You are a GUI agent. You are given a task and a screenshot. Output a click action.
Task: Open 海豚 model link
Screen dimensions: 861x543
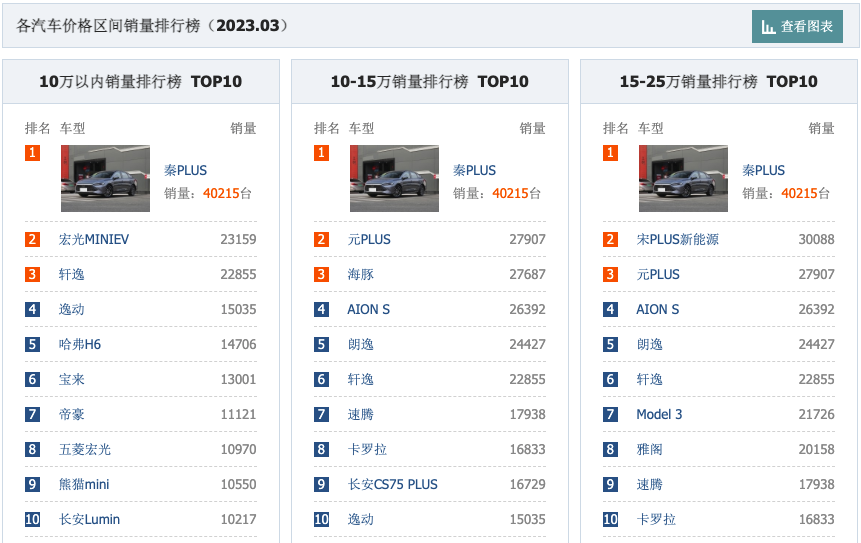tap(360, 275)
